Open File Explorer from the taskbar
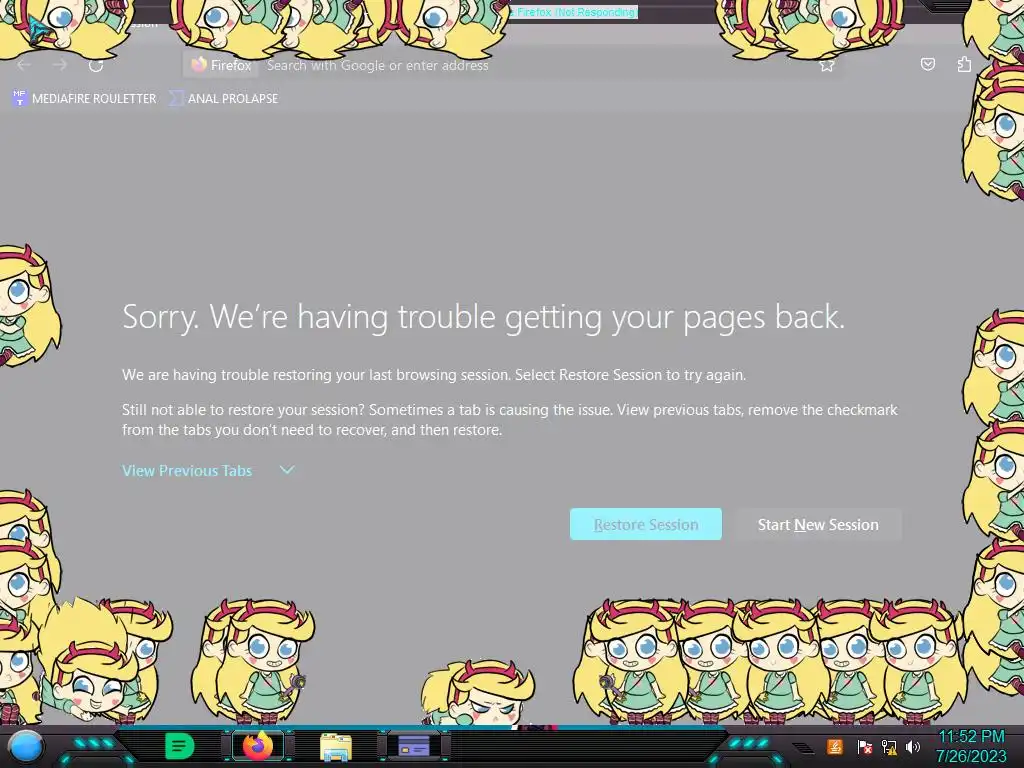The width and height of the screenshot is (1024, 768). 336,747
